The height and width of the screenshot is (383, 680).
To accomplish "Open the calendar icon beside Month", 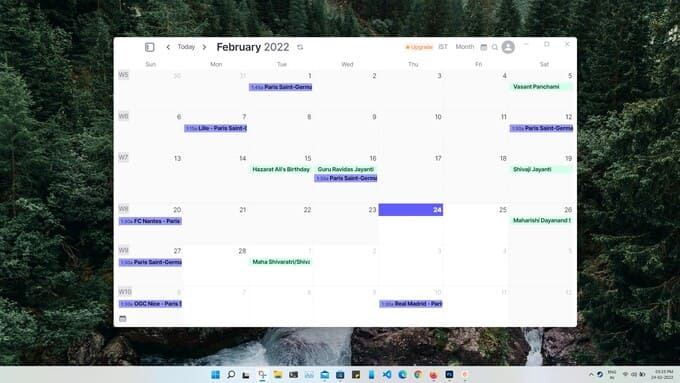I will point(484,47).
